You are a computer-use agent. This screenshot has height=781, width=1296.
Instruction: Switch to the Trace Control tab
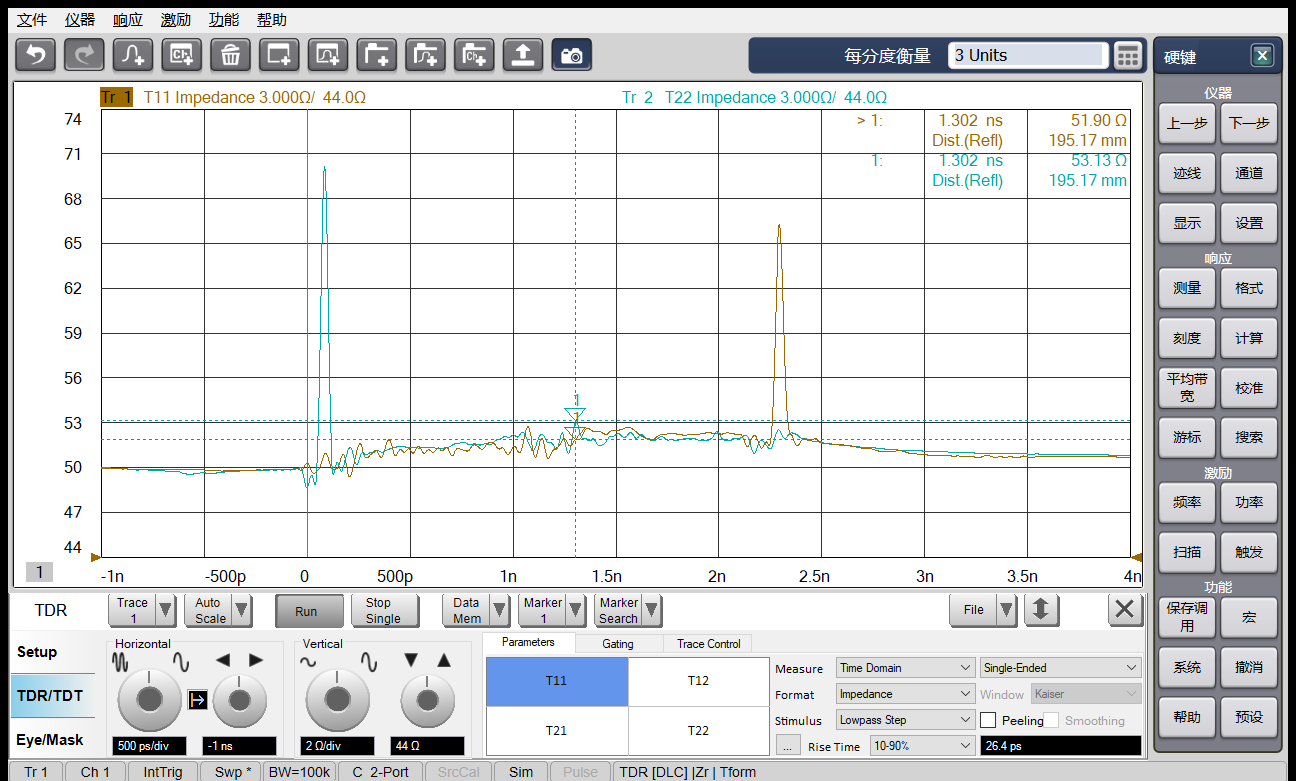pyautogui.click(x=709, y=643)
